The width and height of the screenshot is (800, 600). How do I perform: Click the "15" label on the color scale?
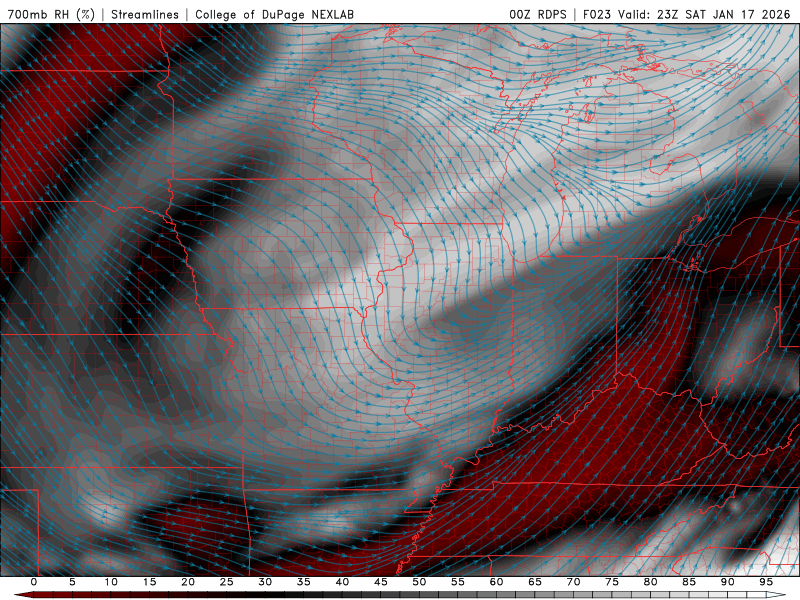(x=149, y=582)
